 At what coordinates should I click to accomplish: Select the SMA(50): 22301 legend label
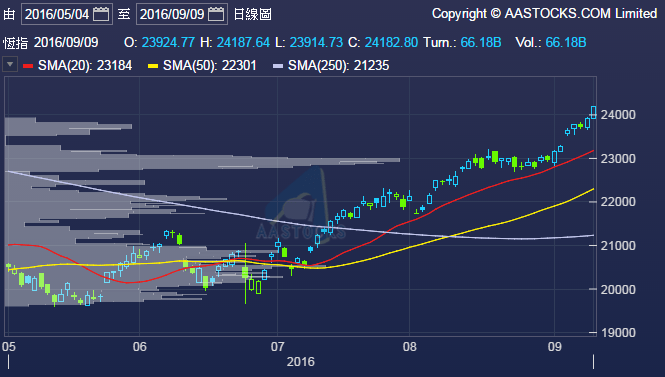pyautogui.click(x=210, y=65)
